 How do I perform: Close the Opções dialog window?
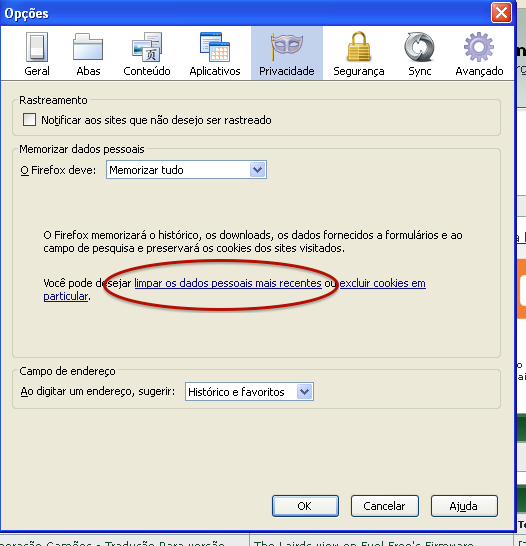point(501,13)
